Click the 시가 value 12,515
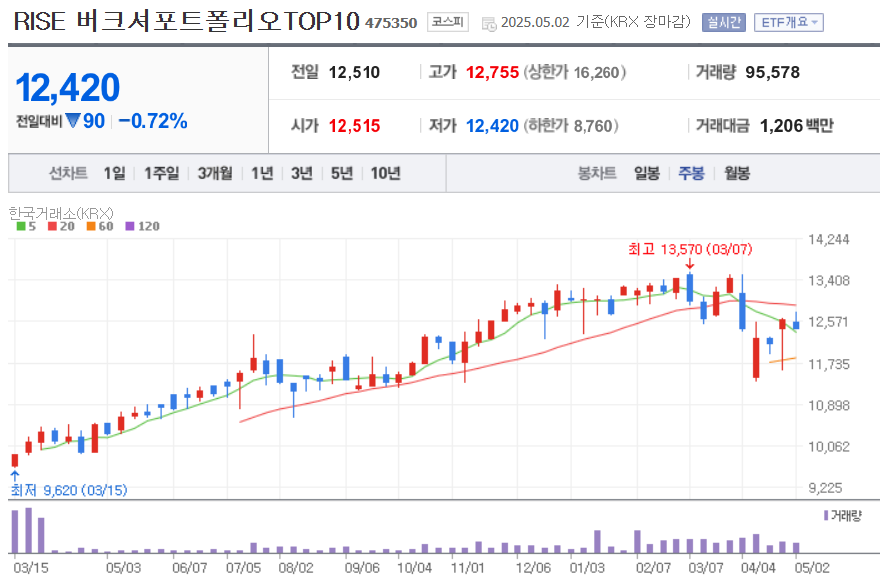 pos(354,126)
